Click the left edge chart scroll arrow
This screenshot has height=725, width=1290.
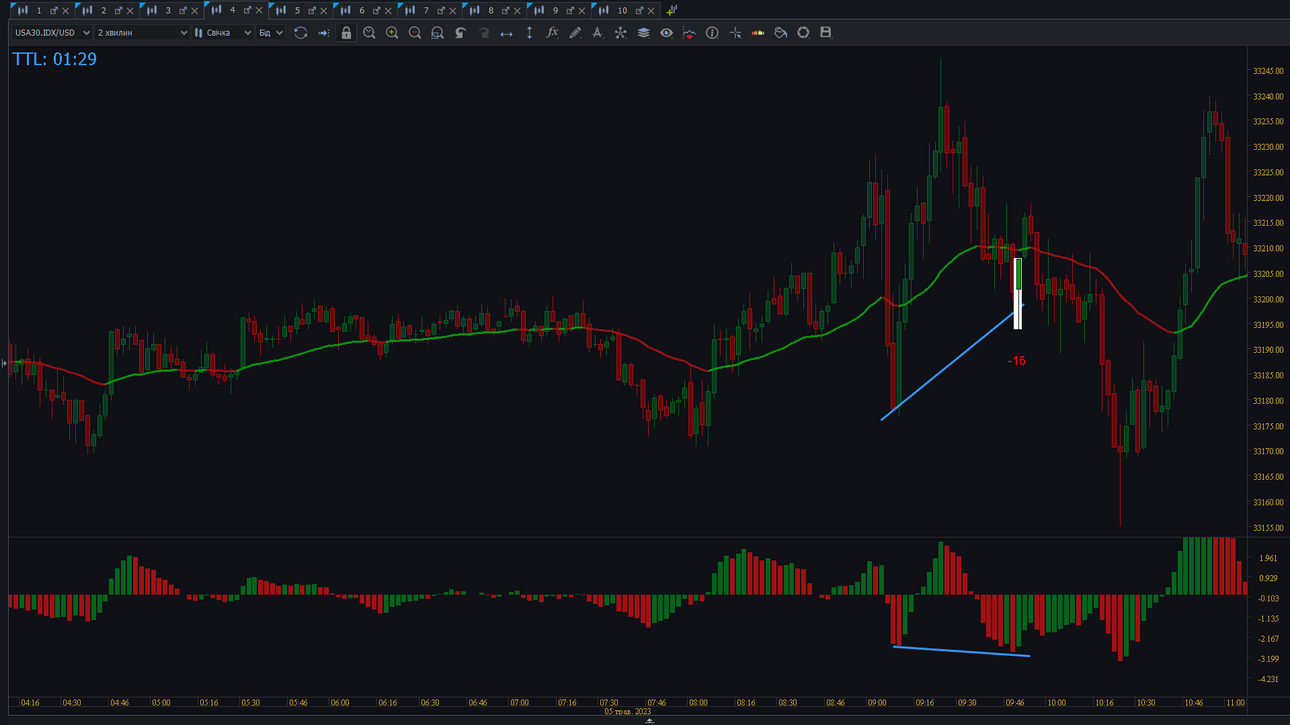coord(4,363)
